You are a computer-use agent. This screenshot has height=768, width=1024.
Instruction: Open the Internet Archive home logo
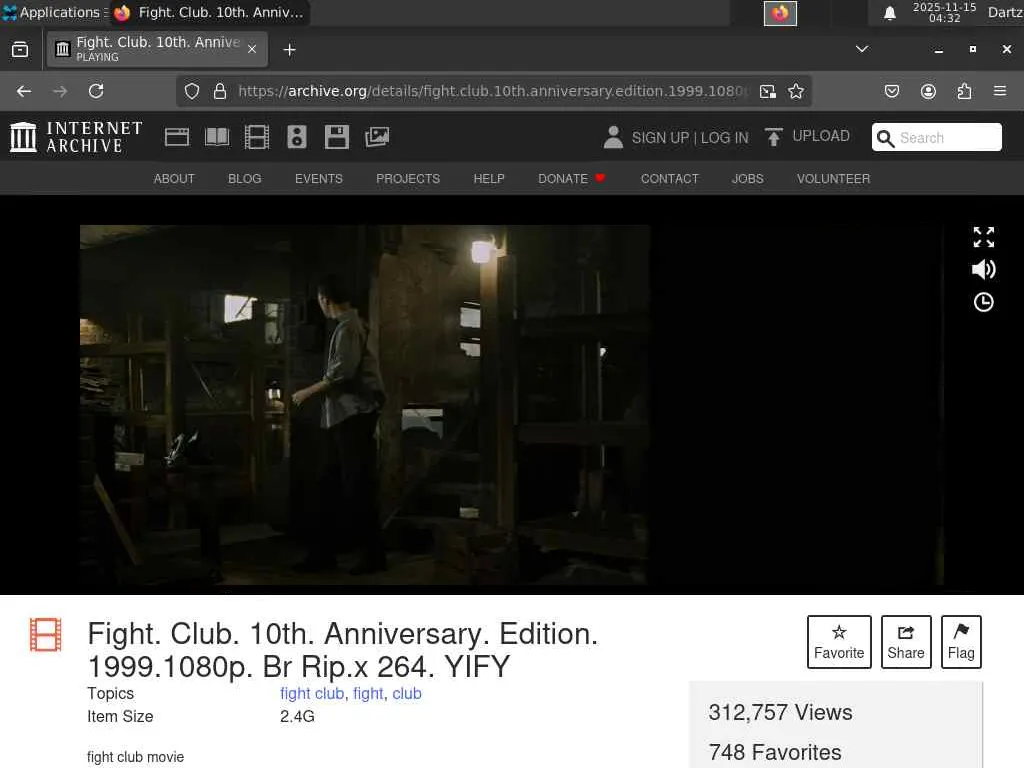76,137
